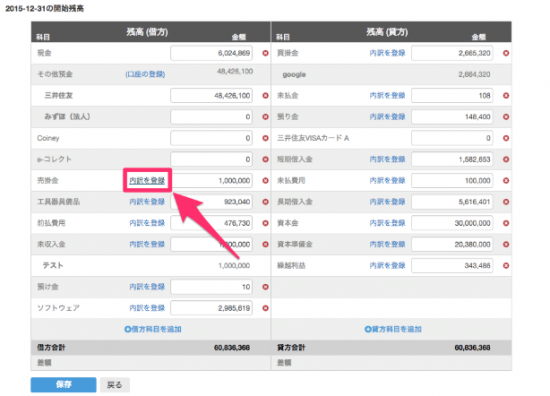Select the テスト sub-account row text
The height and width of the screenshot is (396, 550).
point(53,266)
